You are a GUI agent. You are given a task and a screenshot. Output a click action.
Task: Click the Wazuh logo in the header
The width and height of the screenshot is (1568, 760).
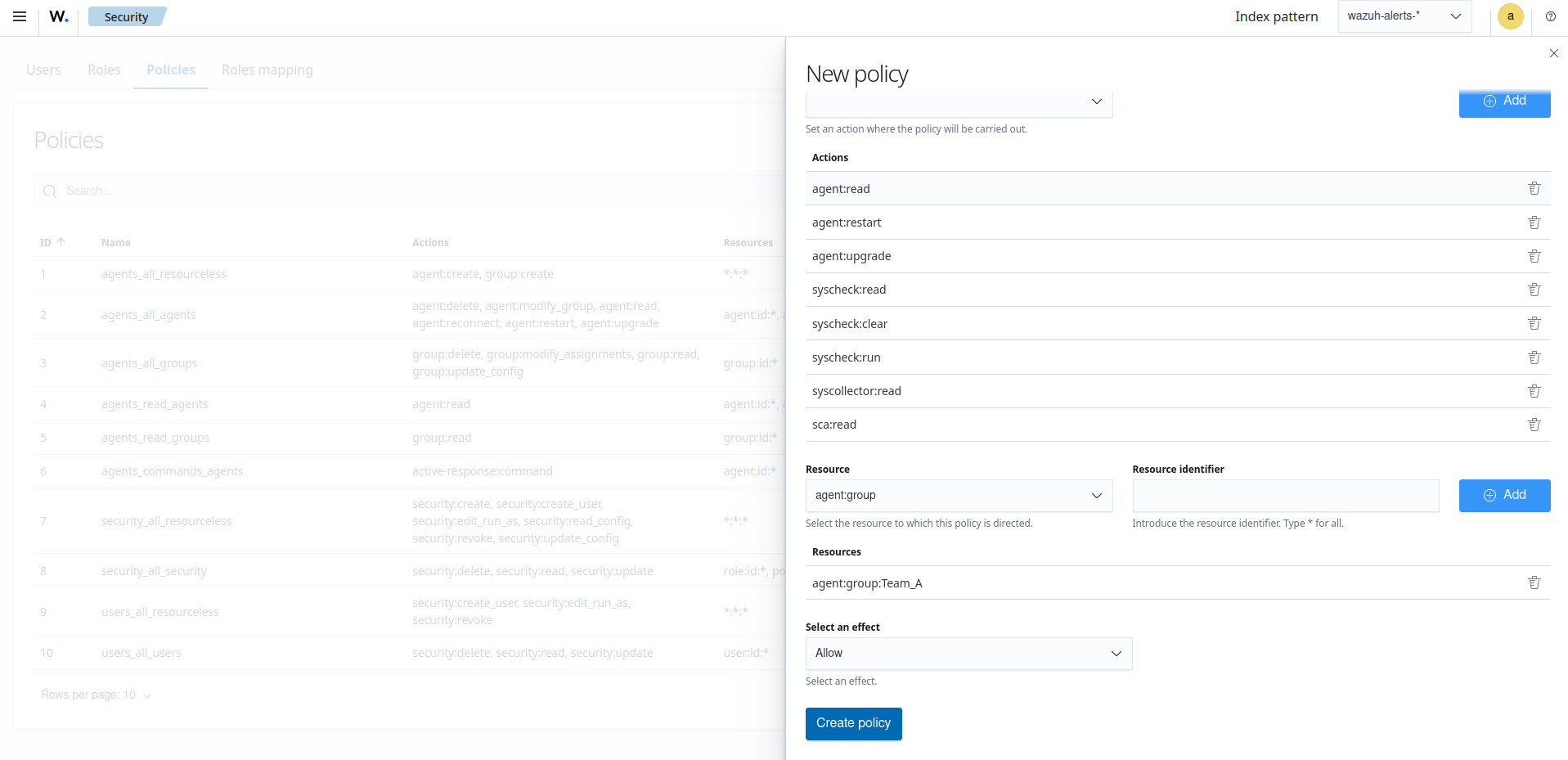pos(57,16)
